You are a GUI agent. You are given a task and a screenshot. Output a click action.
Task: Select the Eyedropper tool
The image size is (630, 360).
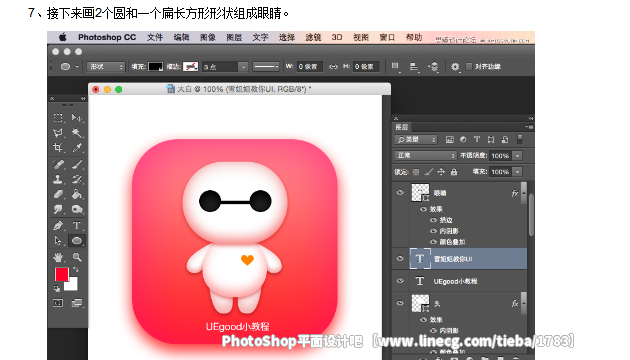click(77, 147)
